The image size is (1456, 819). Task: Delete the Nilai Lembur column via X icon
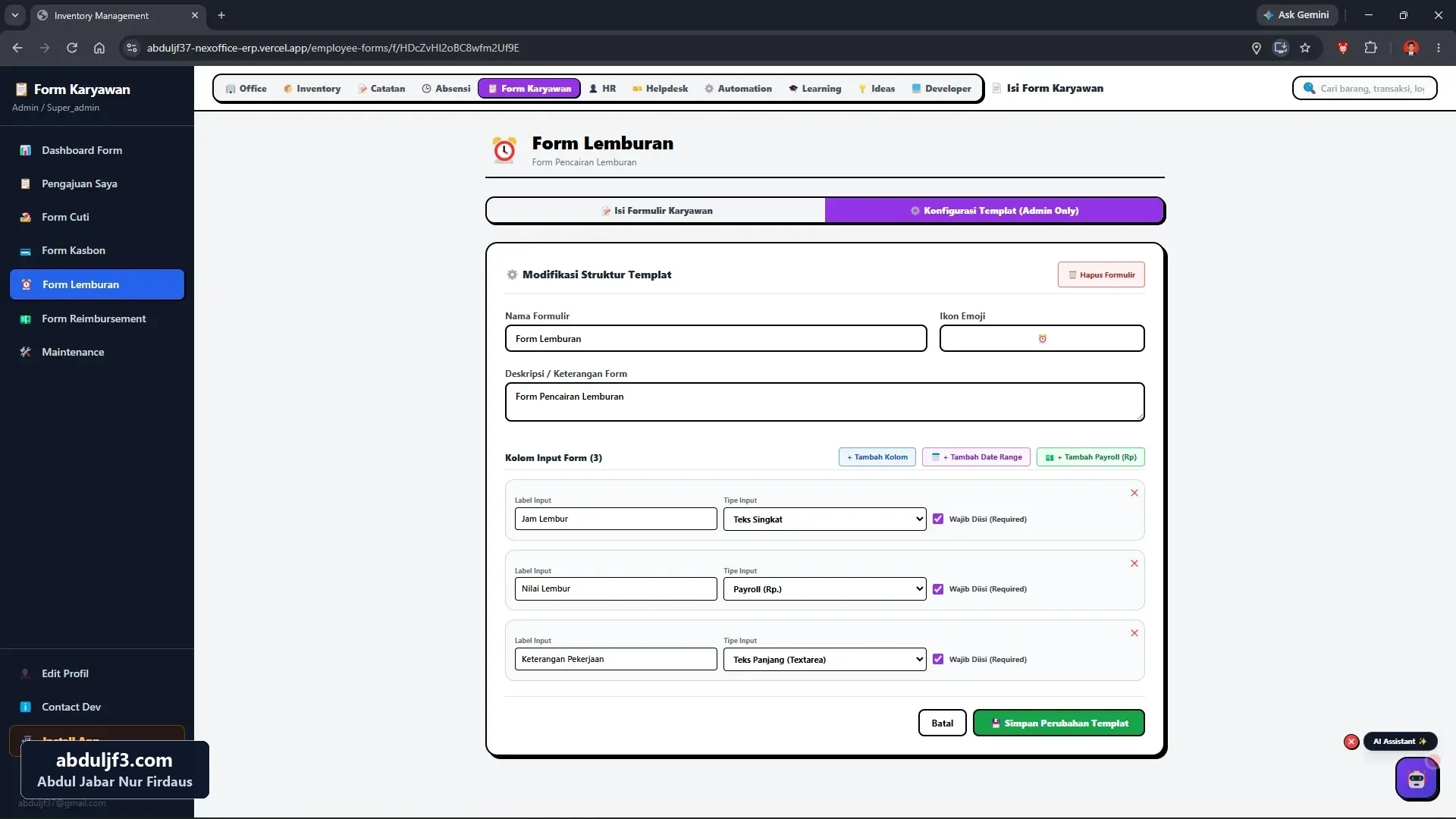point(1134,563)
